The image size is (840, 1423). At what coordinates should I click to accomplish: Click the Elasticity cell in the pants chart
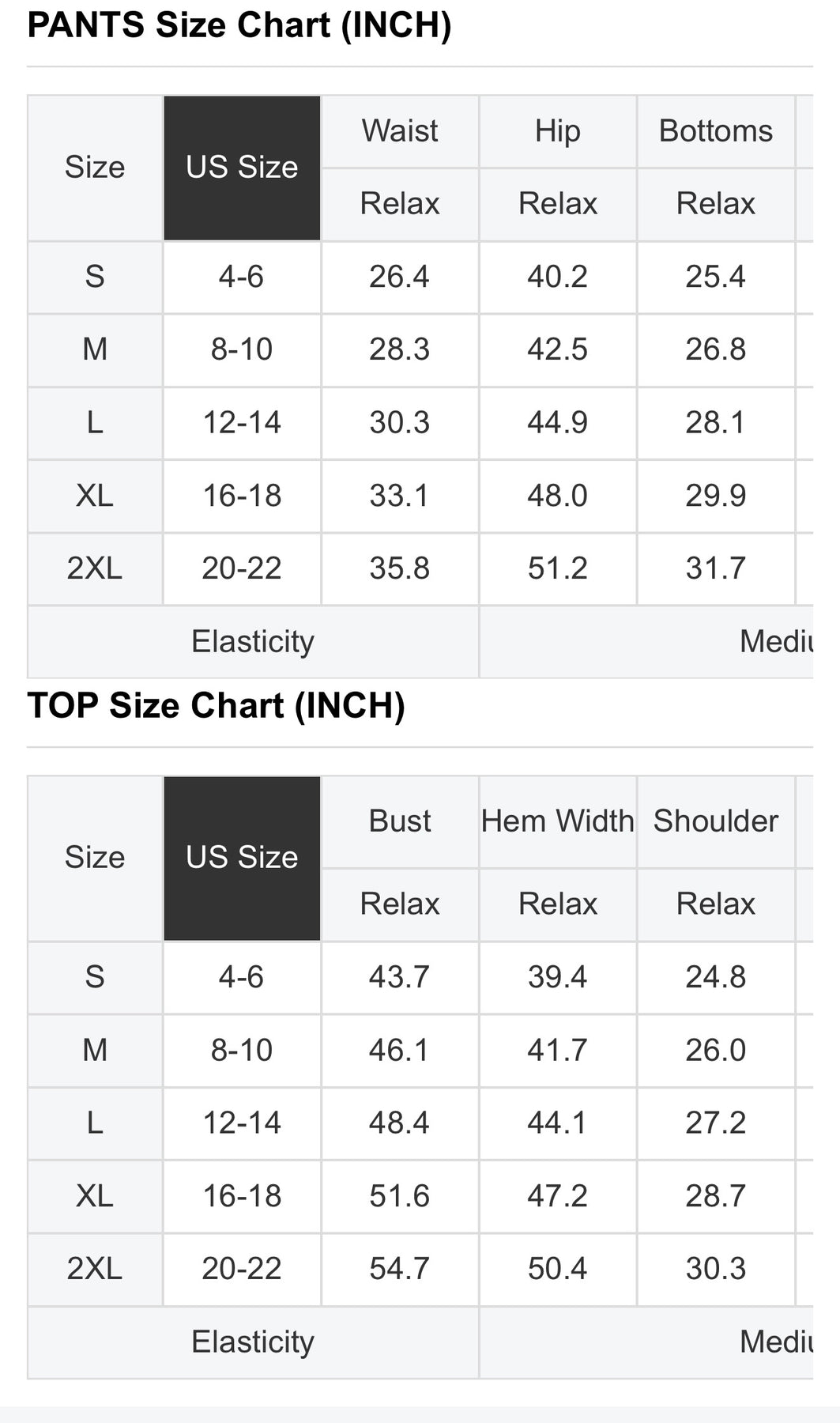253,641
